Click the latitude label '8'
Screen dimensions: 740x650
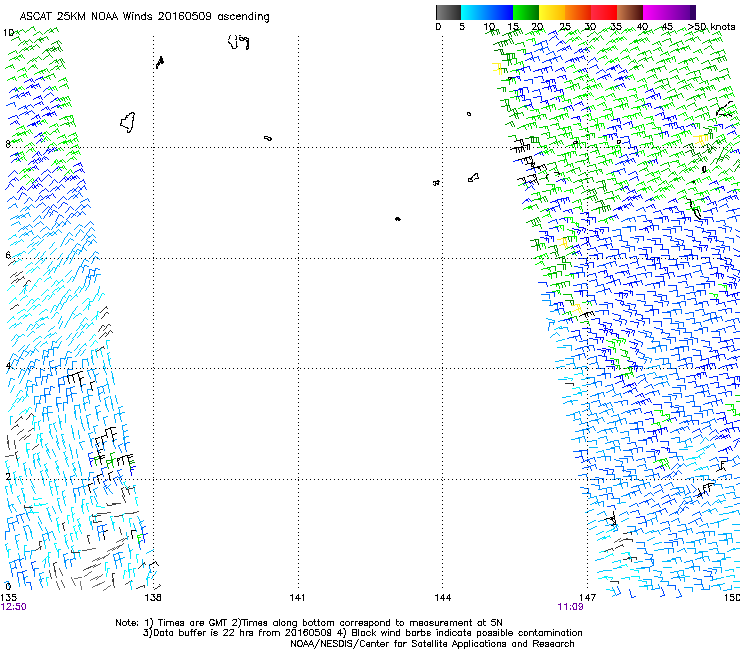pyautogui.click(x=8, y=144)
